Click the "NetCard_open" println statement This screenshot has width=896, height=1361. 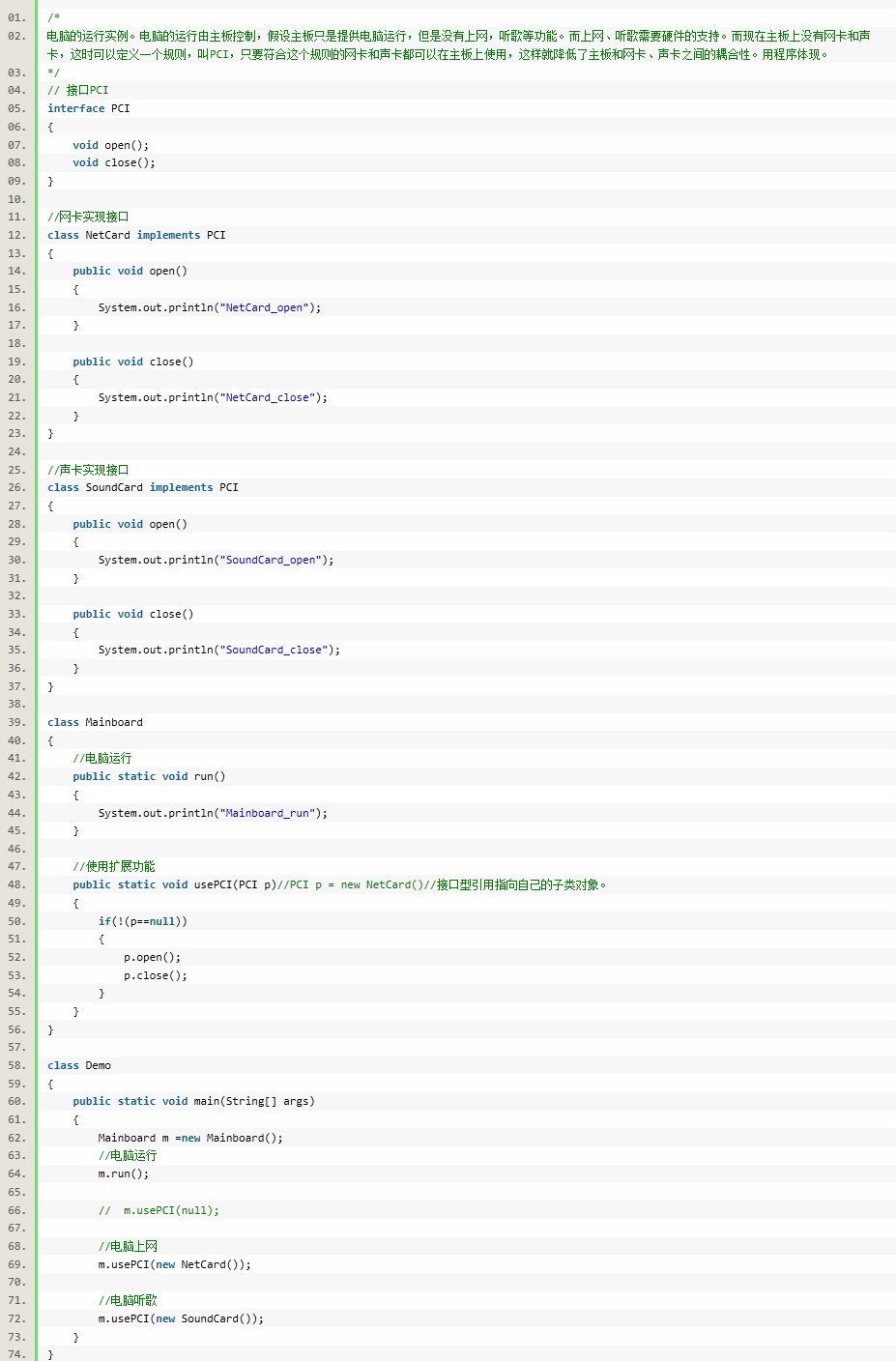pos(210,307)
